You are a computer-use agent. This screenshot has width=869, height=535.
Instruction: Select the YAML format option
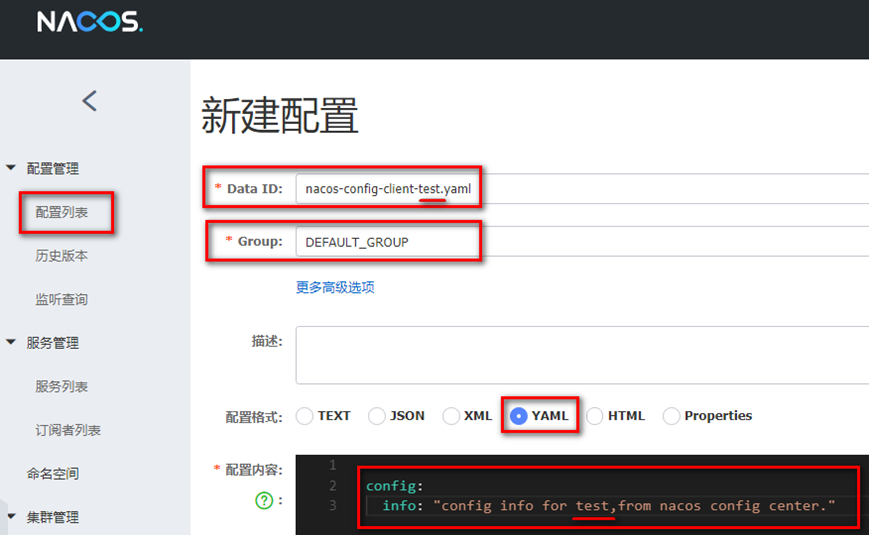pos(519,416)
